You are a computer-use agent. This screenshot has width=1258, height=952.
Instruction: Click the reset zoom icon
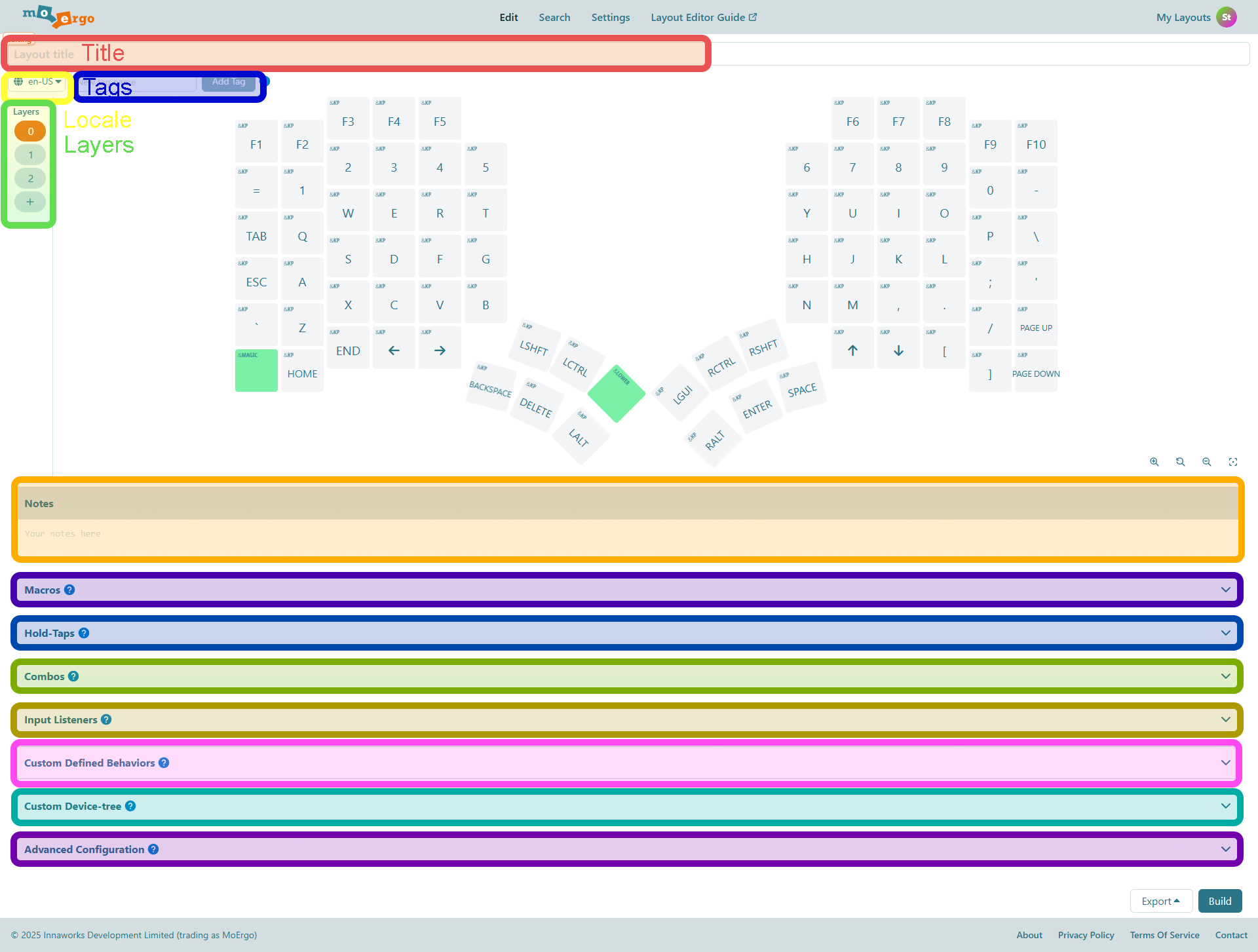[x=1180, y=462]
